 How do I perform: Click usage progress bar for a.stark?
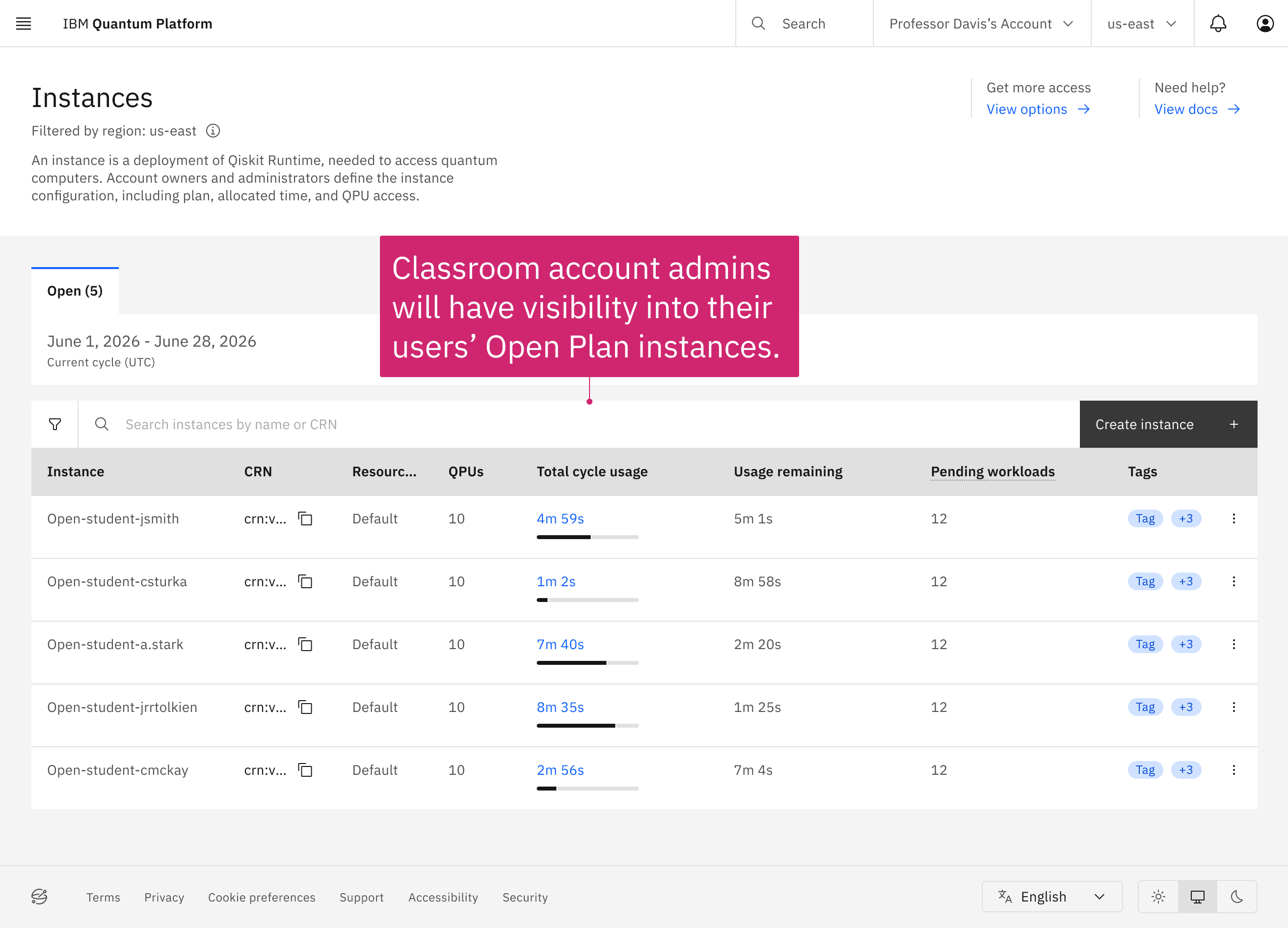[587, 662]
